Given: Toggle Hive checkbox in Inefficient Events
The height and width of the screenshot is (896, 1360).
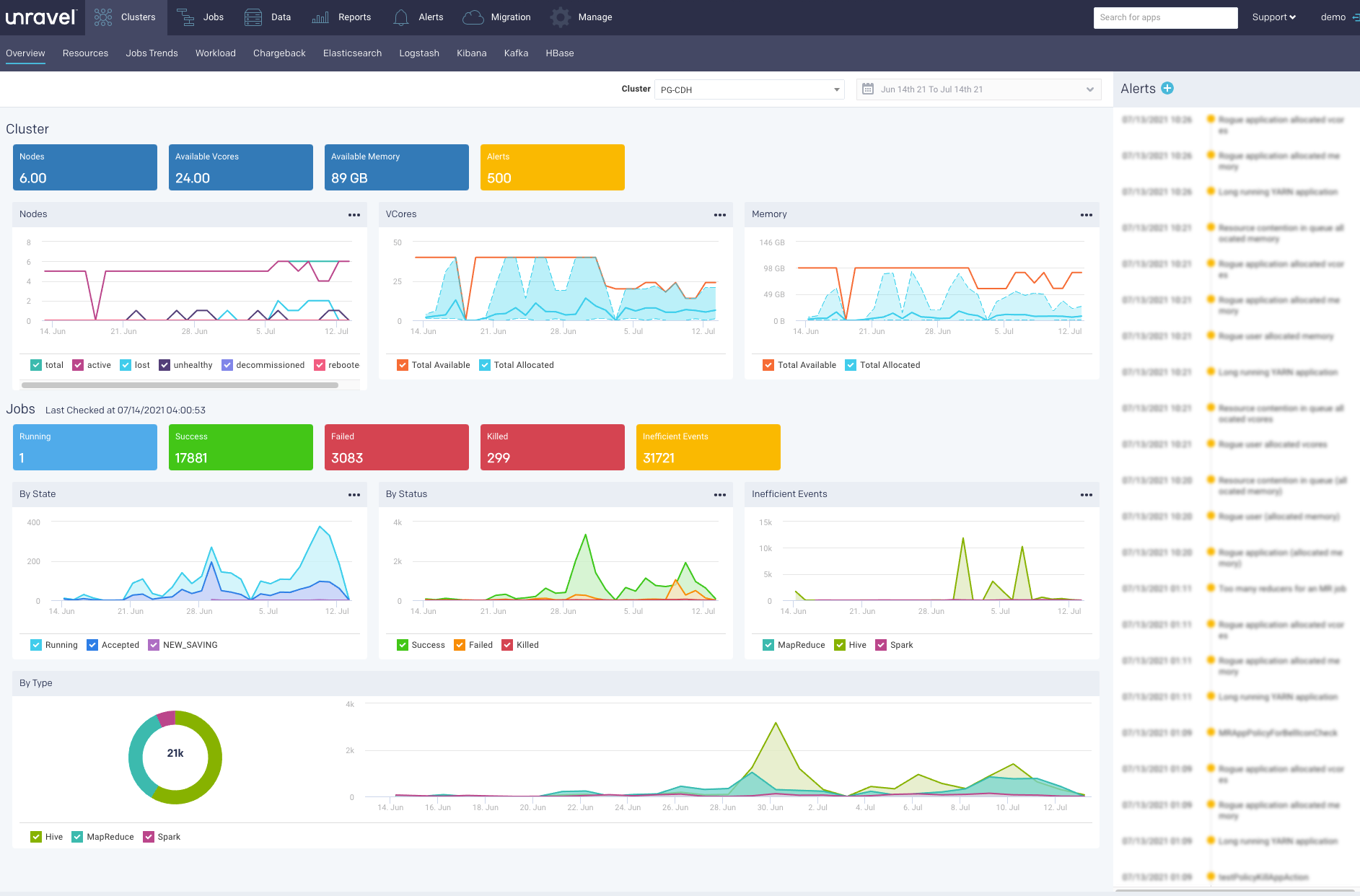Looking at the screenshot, I should [840, 645].
